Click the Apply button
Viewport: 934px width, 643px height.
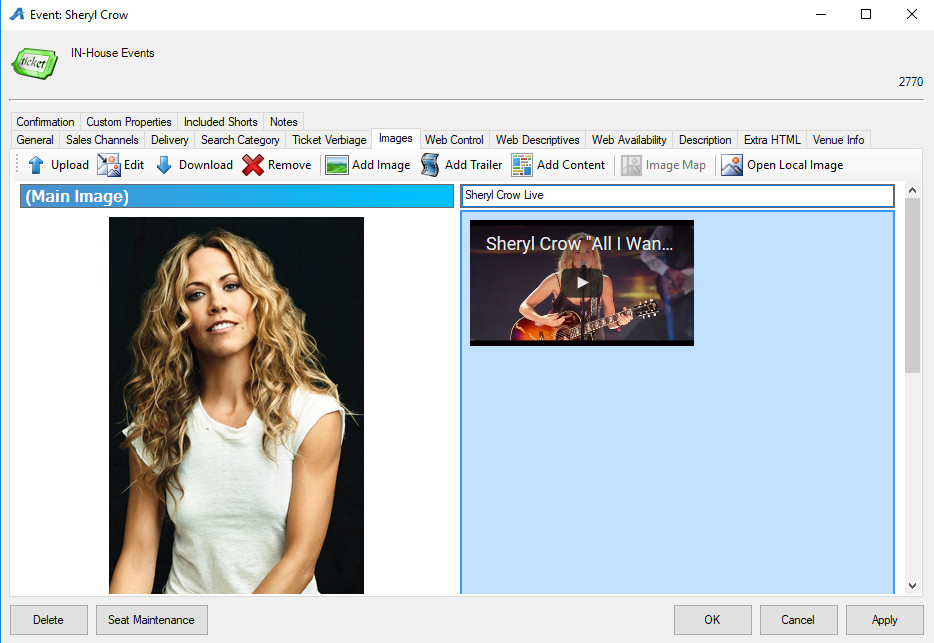(x=885, y=620)
